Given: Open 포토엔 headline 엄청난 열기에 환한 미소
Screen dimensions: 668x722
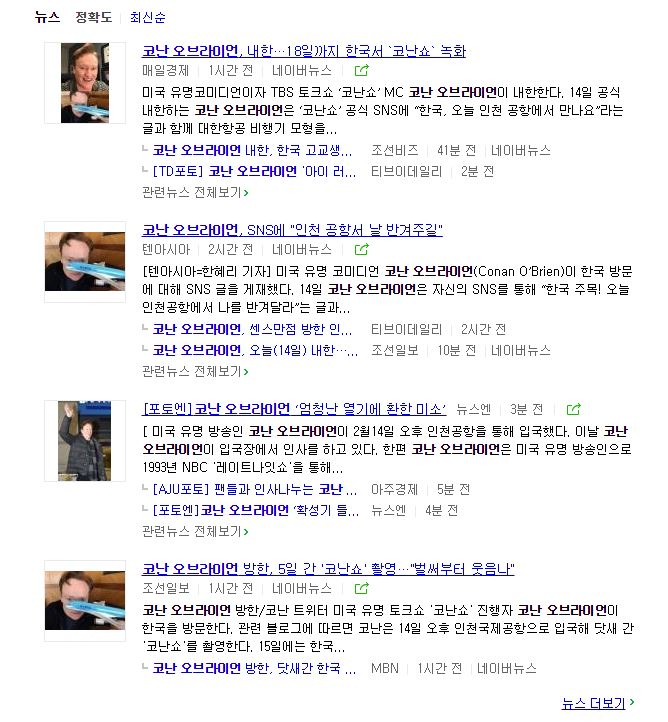Looking at the screenshot, I should pos(294,408).
